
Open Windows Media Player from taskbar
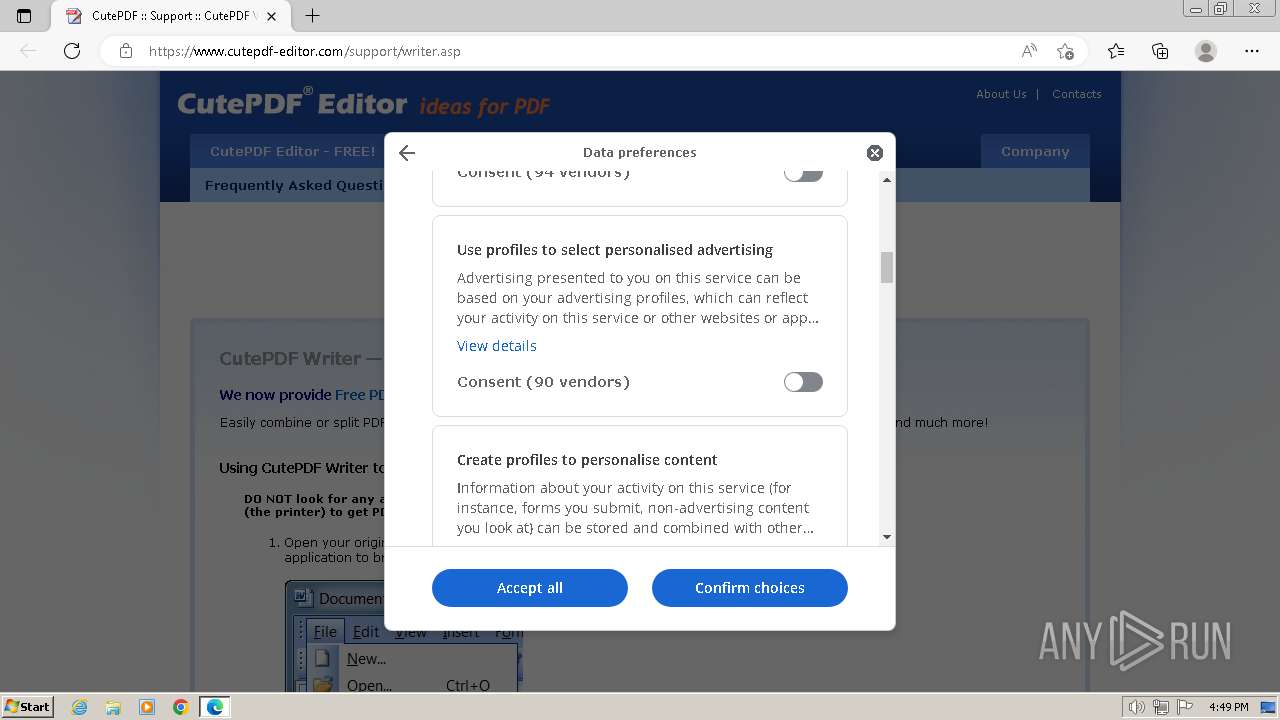(x=147, y=707)
